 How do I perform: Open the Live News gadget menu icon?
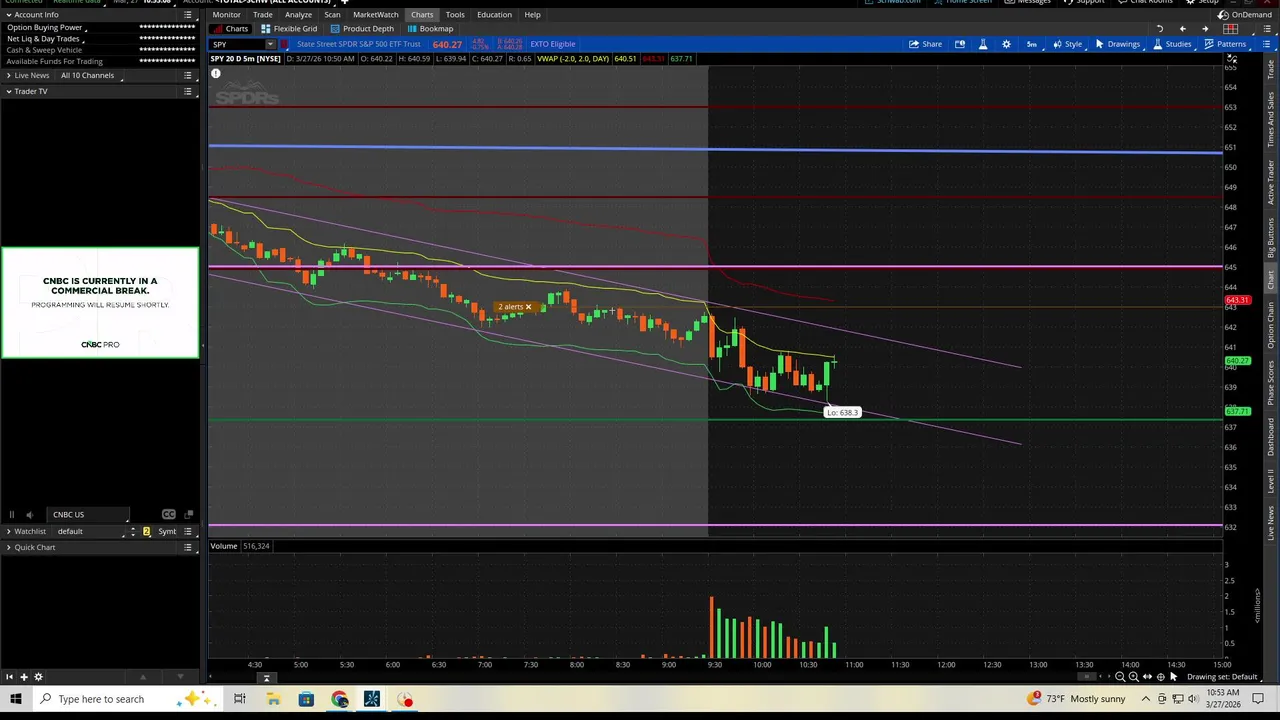tap(188, 76)
